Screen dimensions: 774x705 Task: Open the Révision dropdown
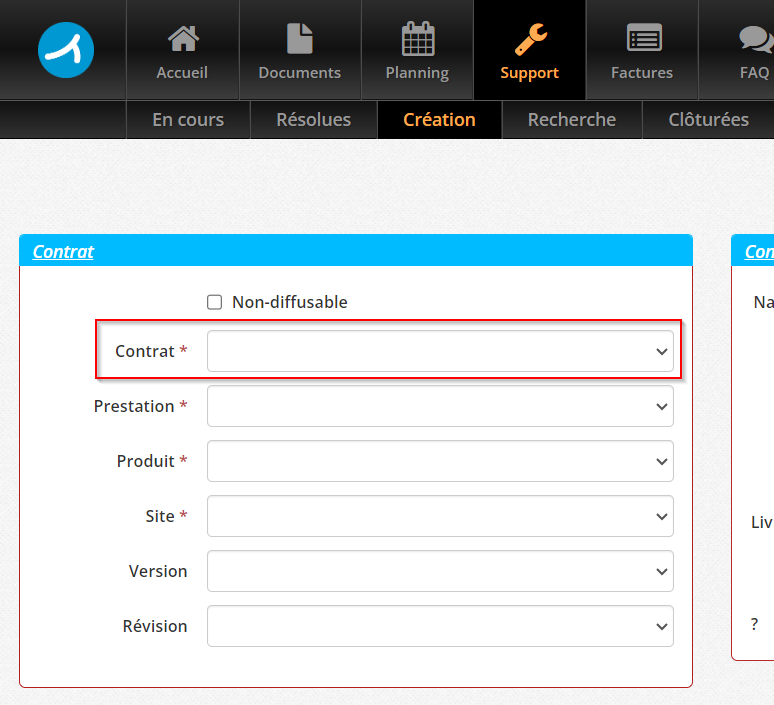[440, 626]
